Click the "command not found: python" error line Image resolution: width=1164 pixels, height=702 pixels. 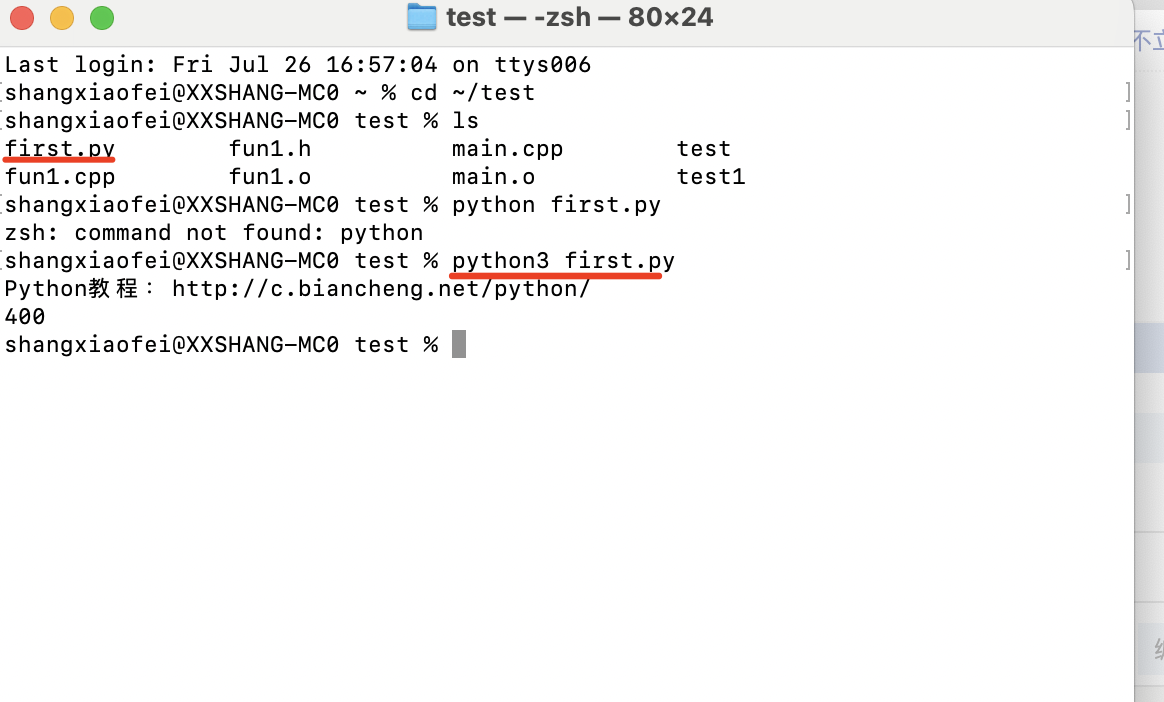[x=214, y=233]
